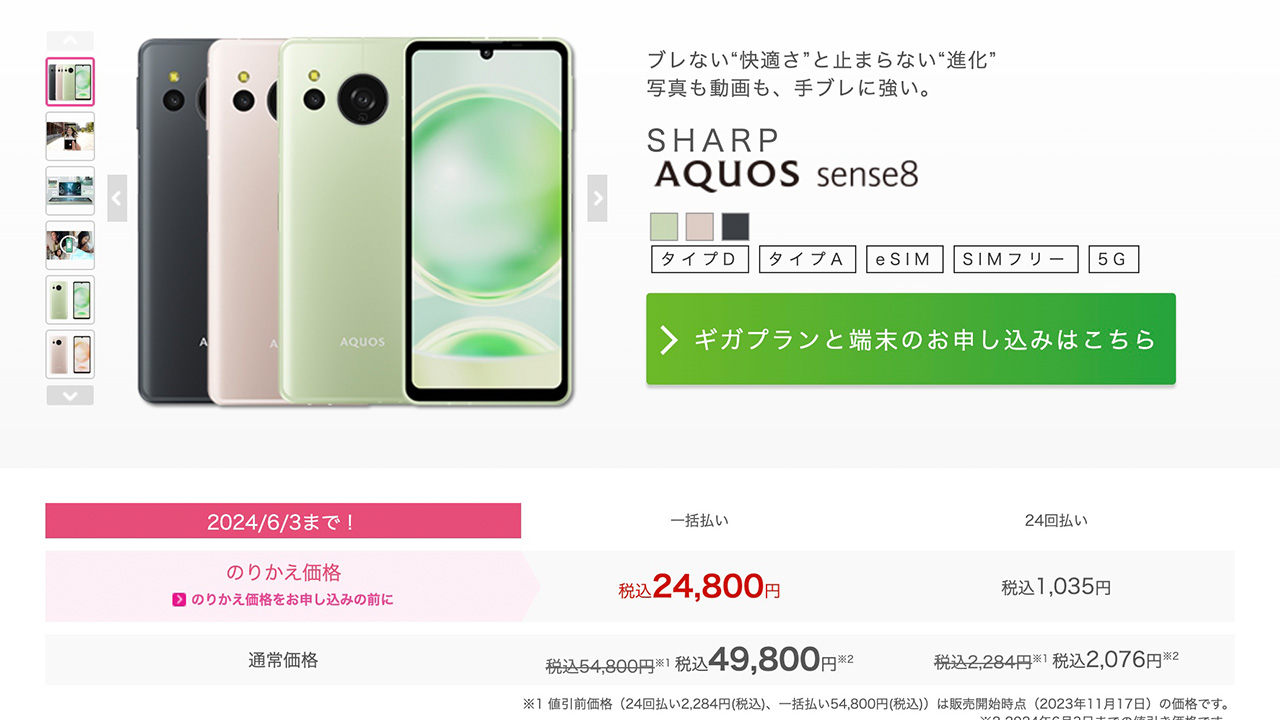Choose the dark gray color swatch
The width and height of the screenshot is (1280, 720).
tap(735, 226)
